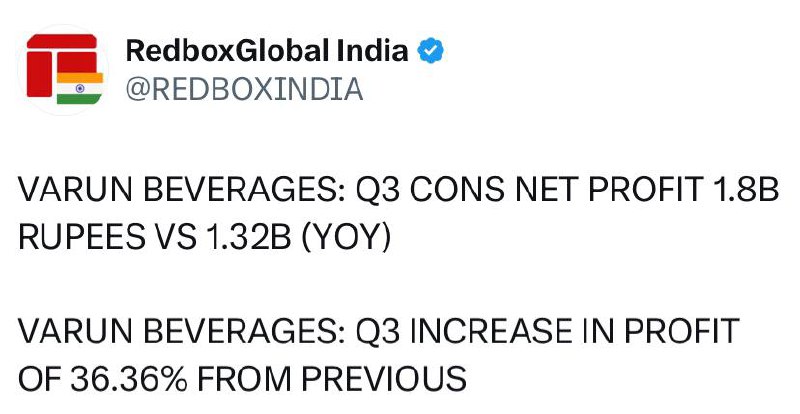Click the first VARUN BEVERAGES headline

[x=398, y=214]
